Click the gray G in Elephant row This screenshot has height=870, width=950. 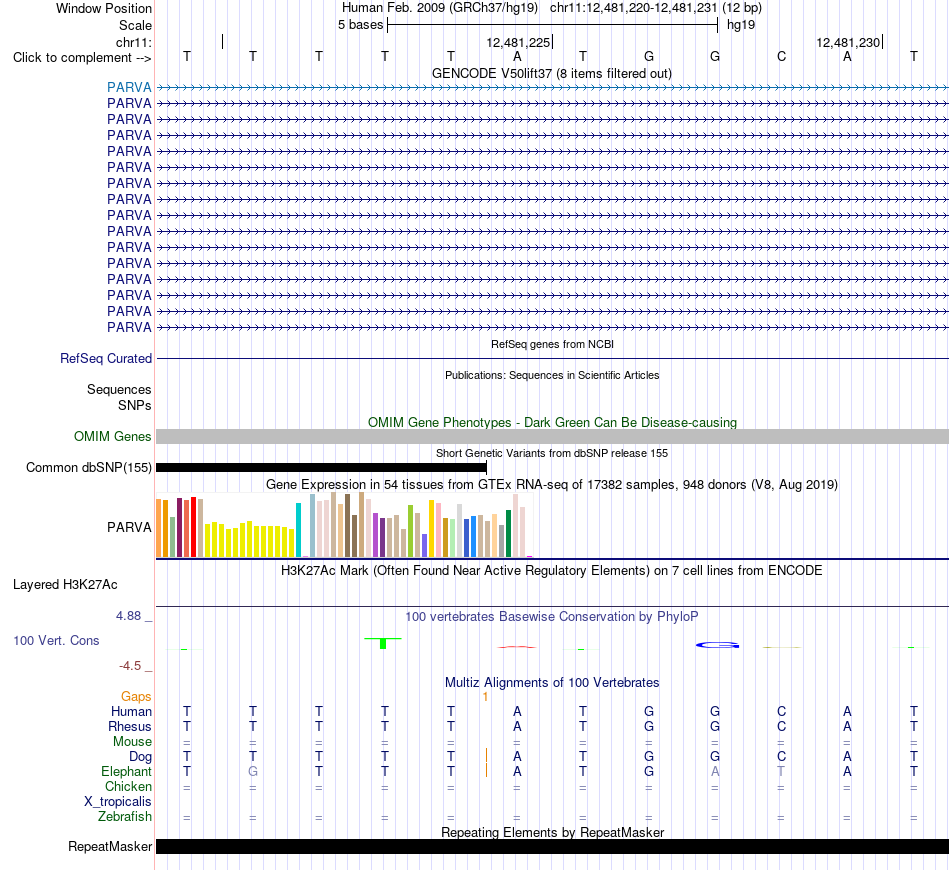tap(253, 771)
